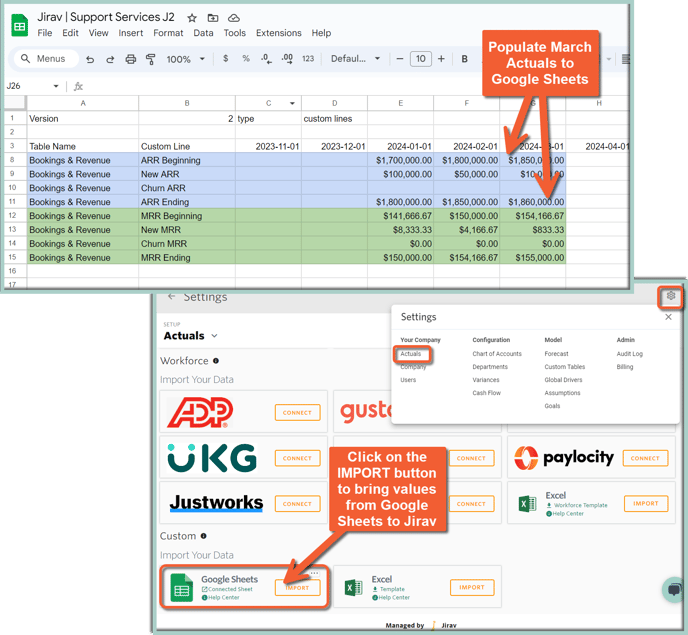Decrease font size with the minus button
Screen dimensions: 688x635
(x=400, y=58)
